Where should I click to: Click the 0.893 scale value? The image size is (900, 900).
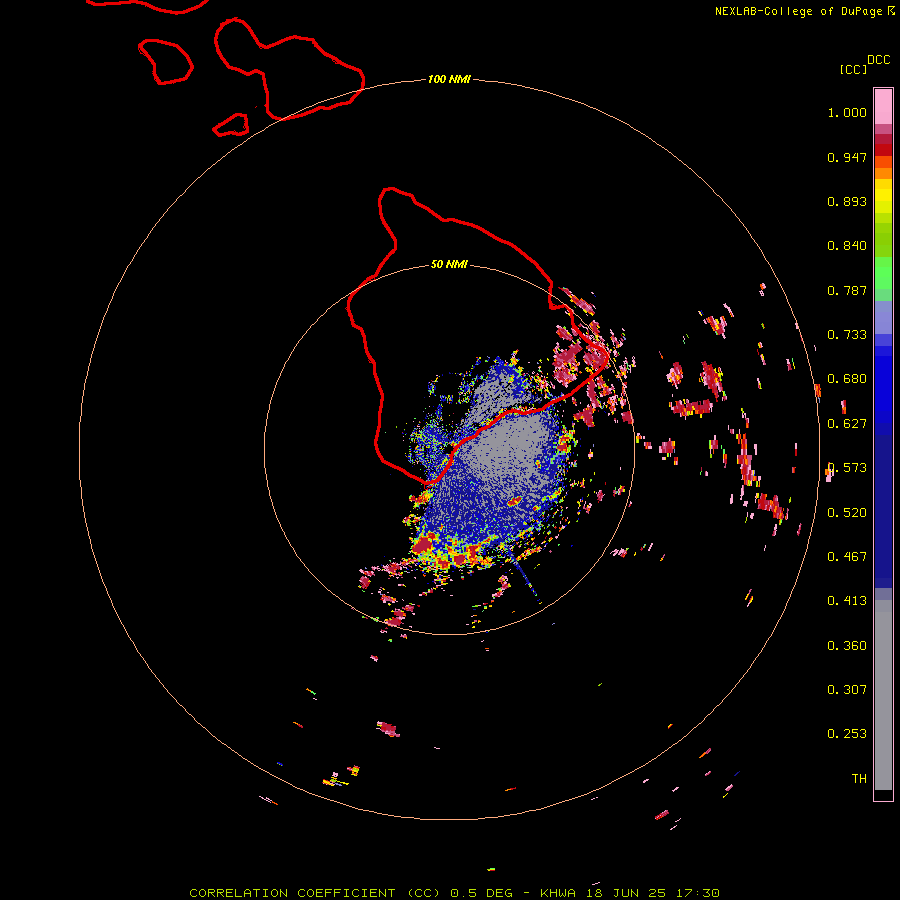tap(847, 201)
